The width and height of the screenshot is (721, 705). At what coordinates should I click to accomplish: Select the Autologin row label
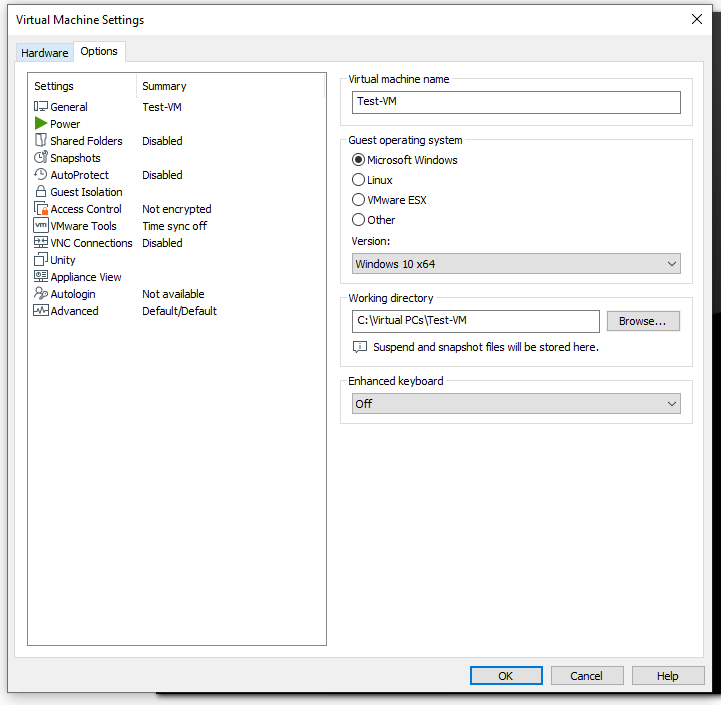point(73,294)
